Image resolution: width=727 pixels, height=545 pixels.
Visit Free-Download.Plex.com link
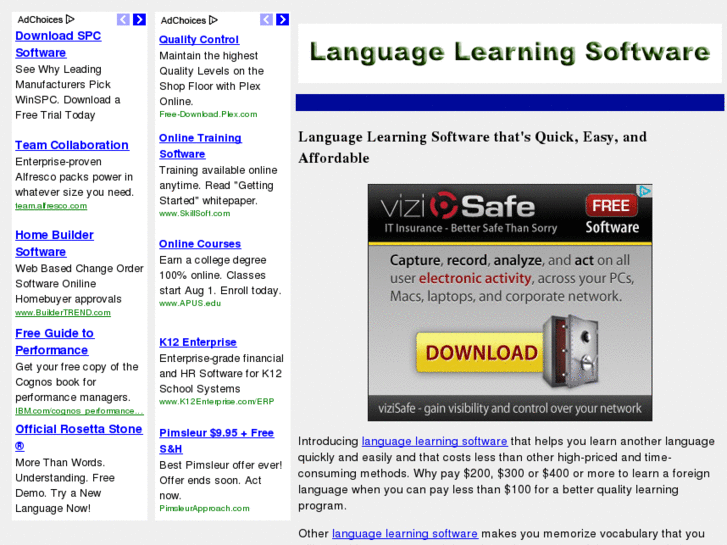click(x=208, y=114)
